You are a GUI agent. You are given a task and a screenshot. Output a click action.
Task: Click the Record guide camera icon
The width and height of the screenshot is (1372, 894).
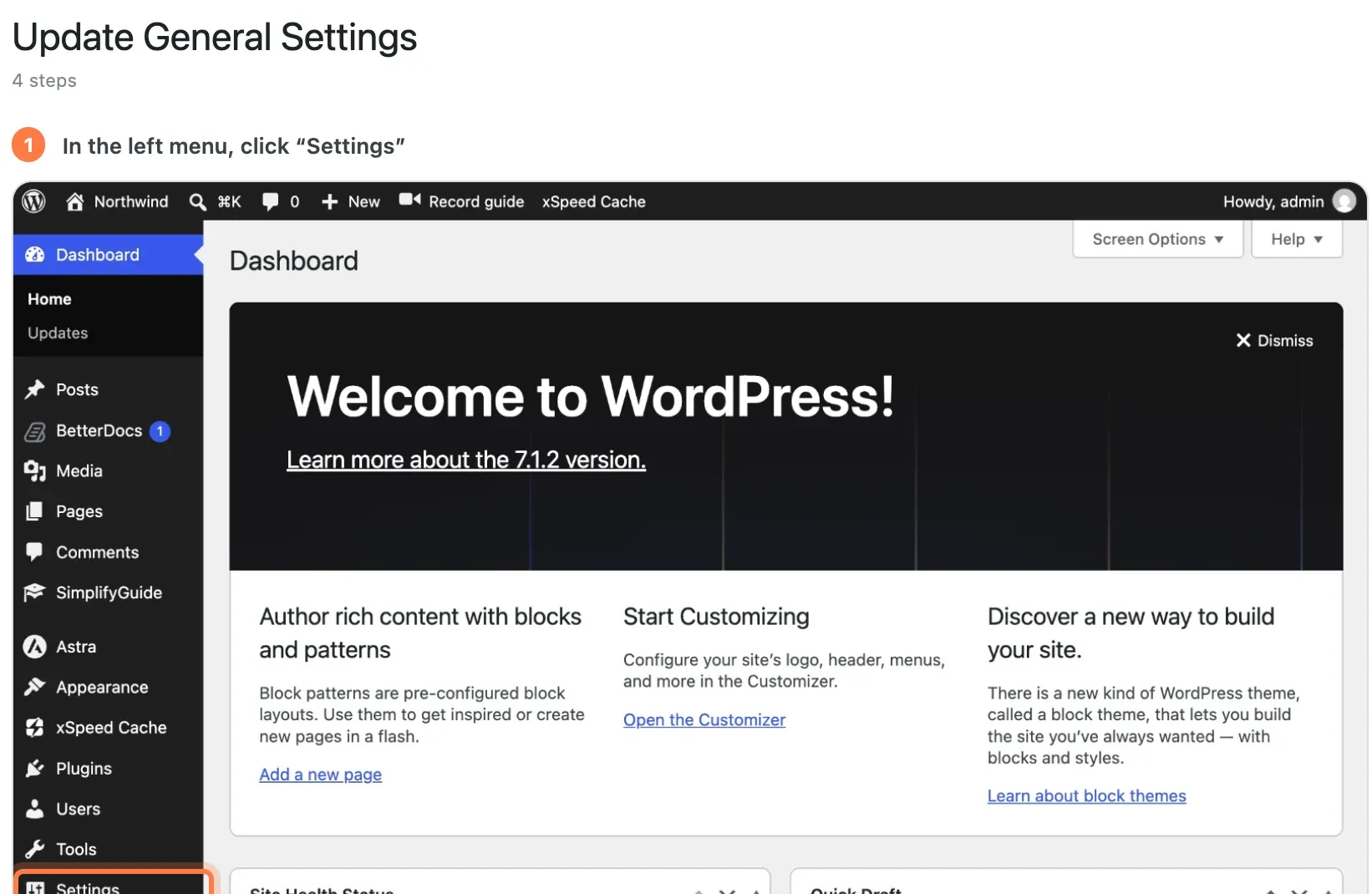pos(409,200)
